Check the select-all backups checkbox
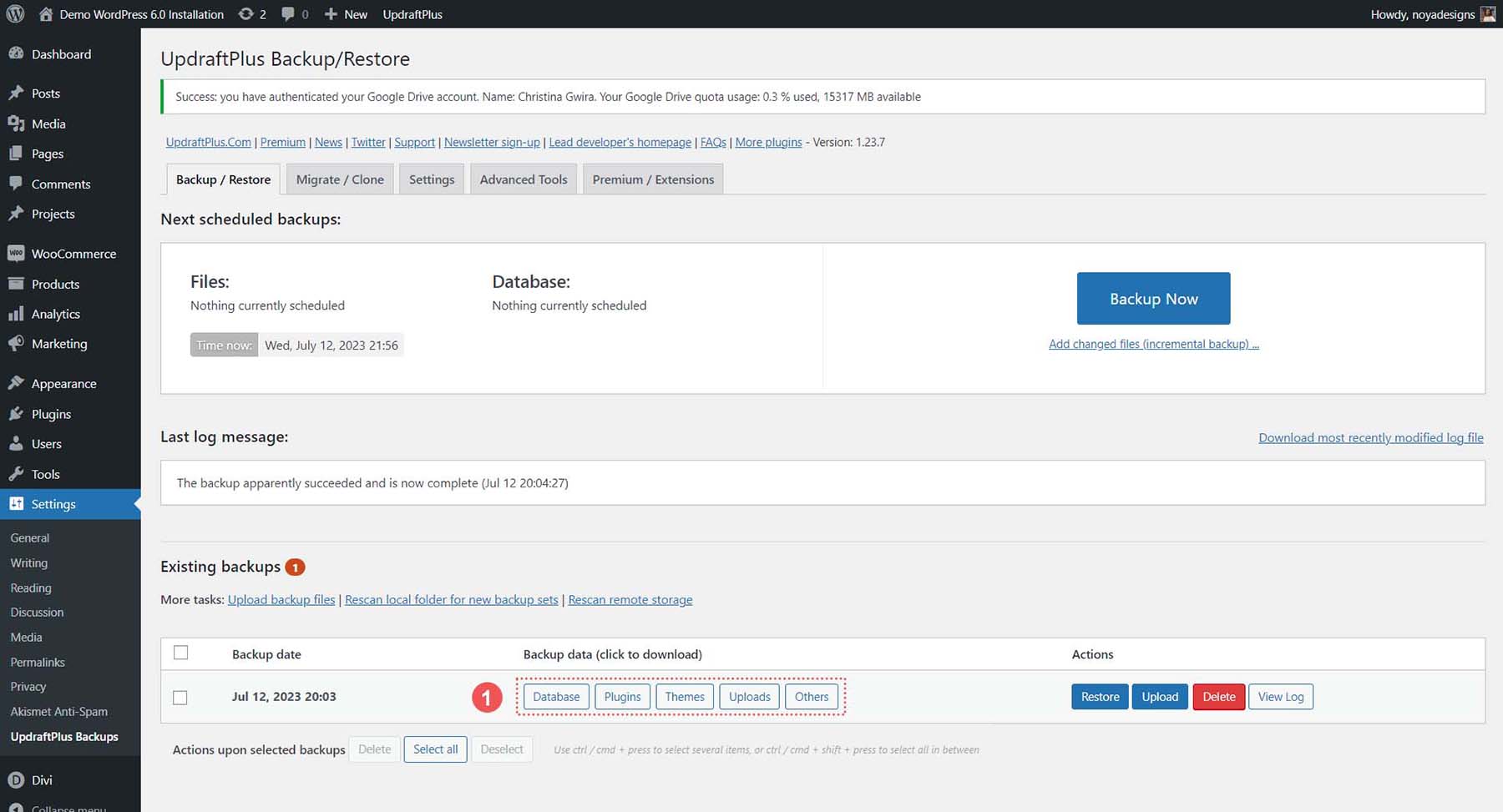1503x812 pixels. tap(180, 653)
